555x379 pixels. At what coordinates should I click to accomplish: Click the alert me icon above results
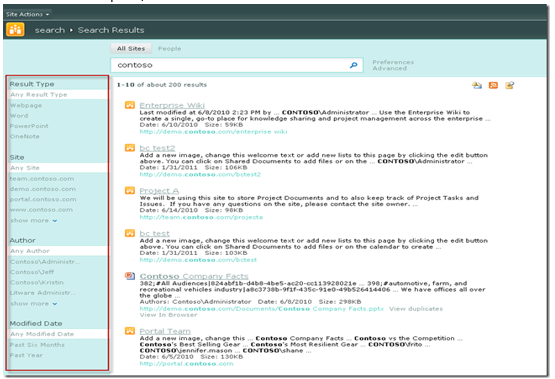477,85
